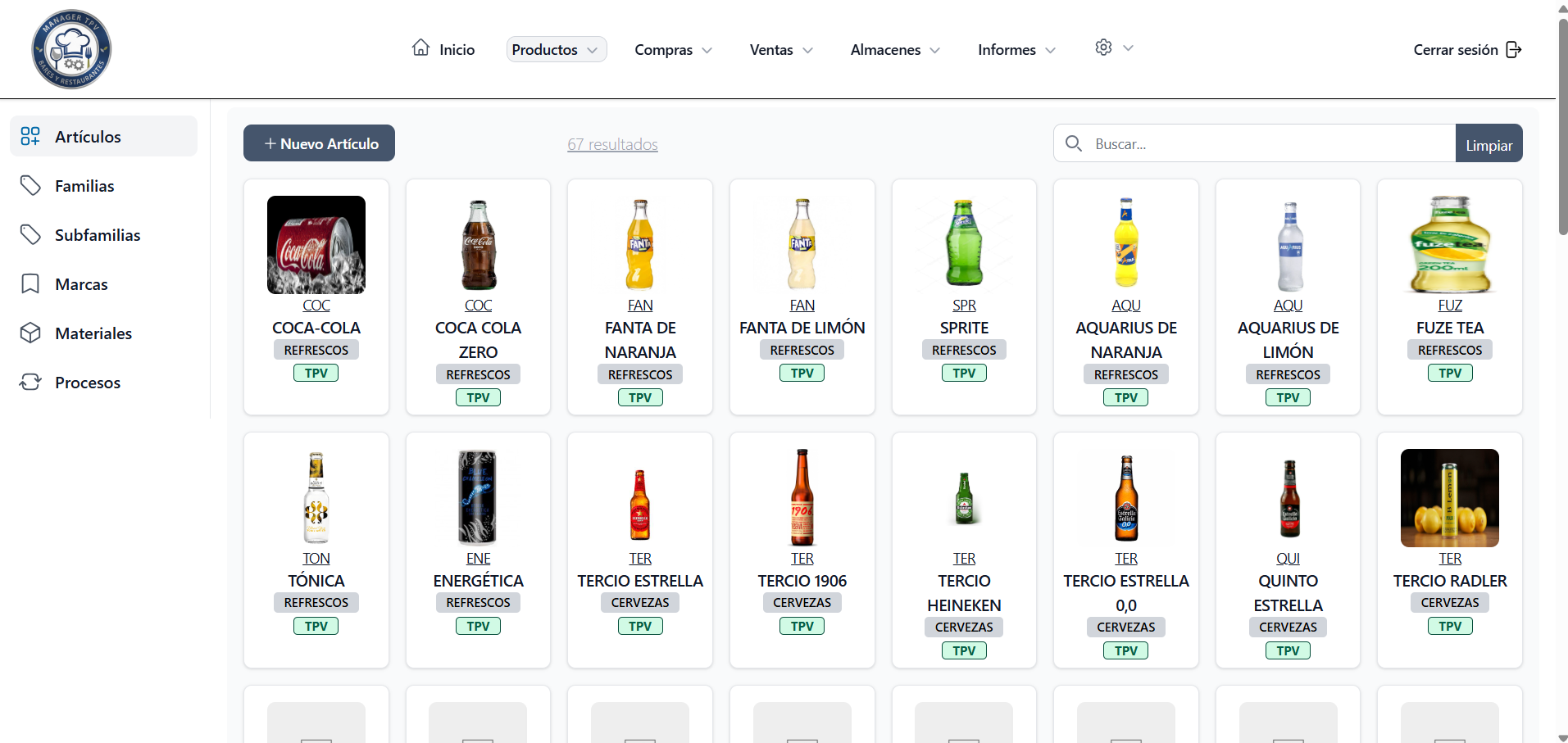Open Materiales via its cube icon
The image size is (1568, 743).
30,333
